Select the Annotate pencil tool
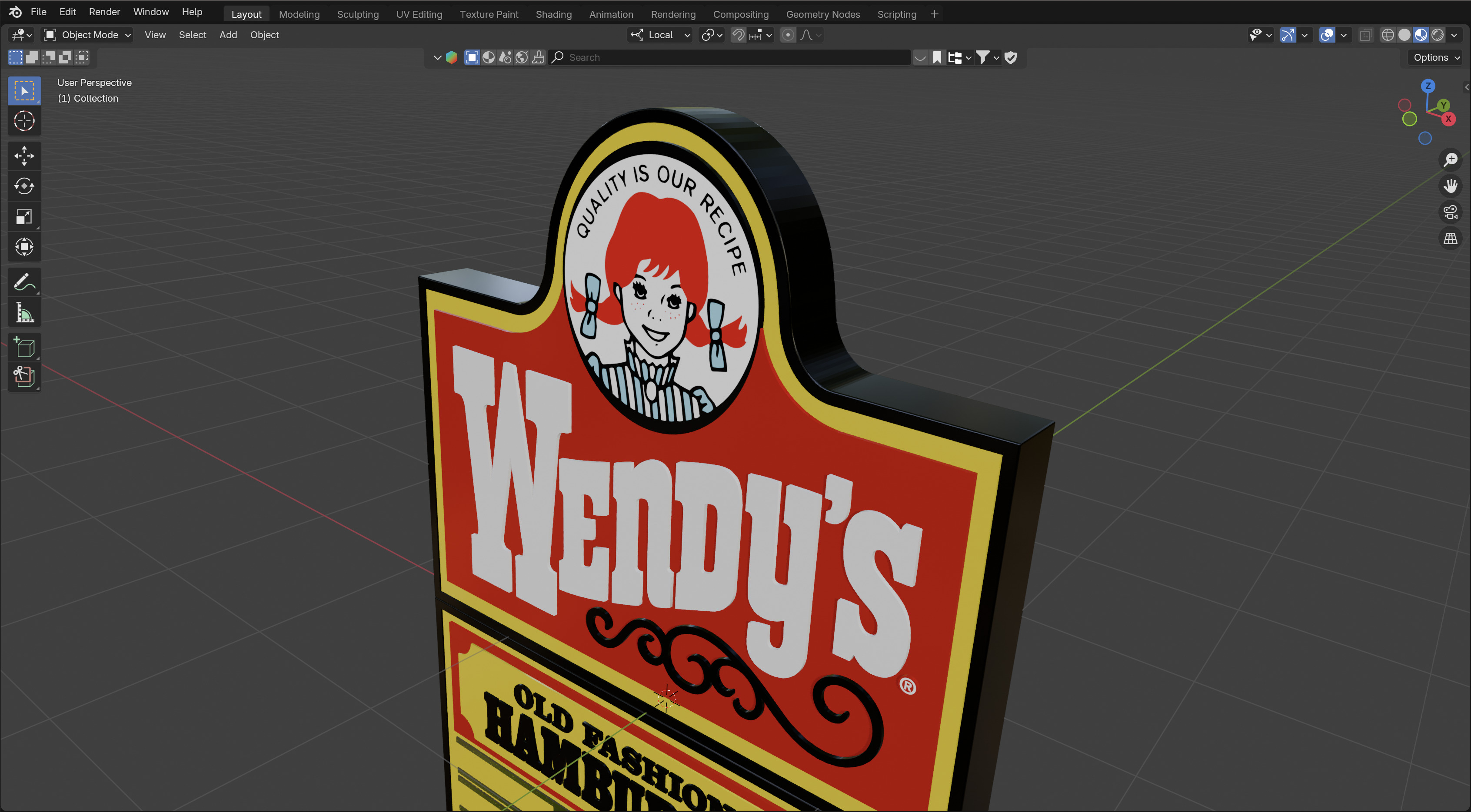 pos(24,282)
